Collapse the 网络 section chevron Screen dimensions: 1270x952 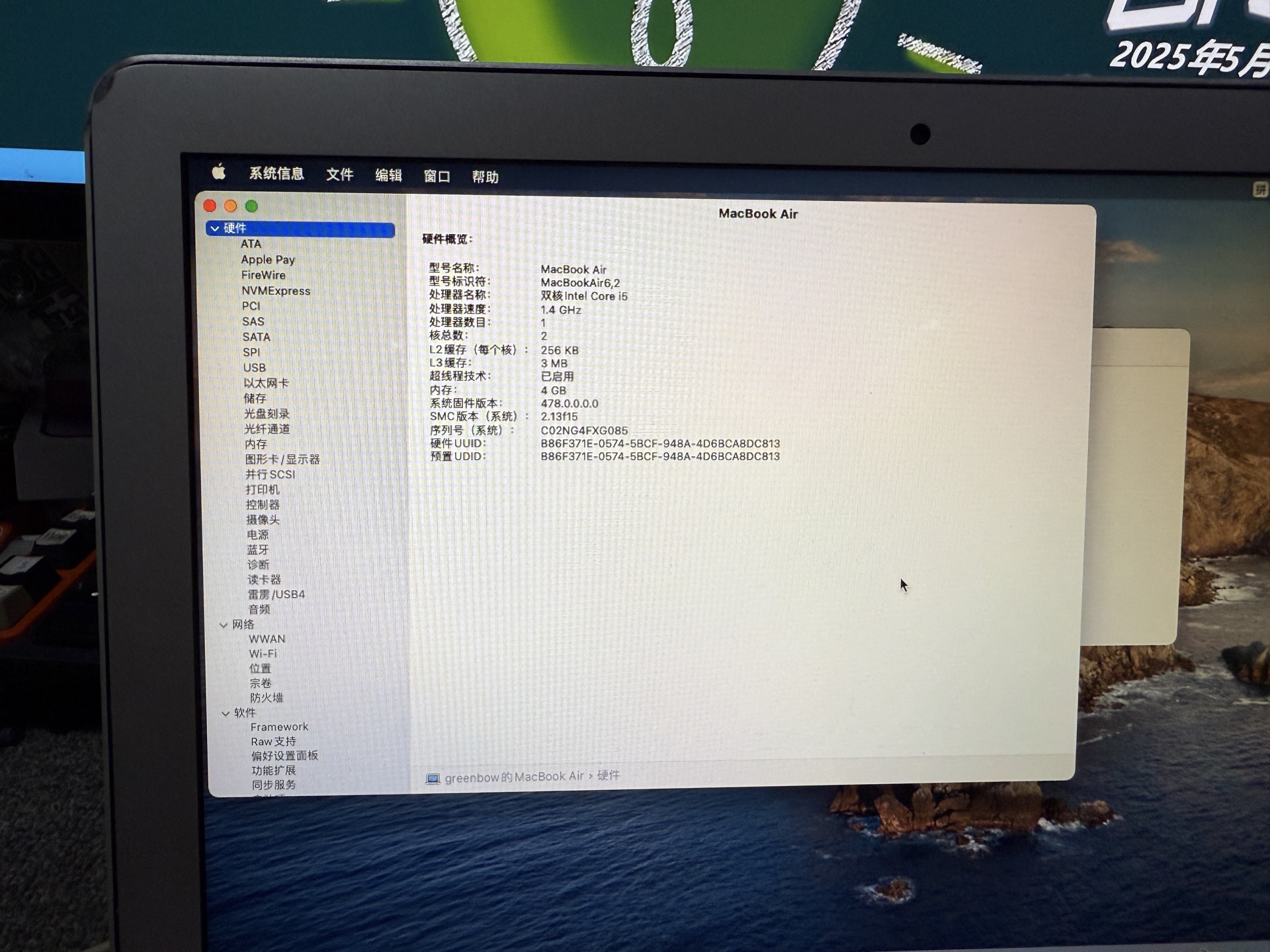tap(224, 625)
